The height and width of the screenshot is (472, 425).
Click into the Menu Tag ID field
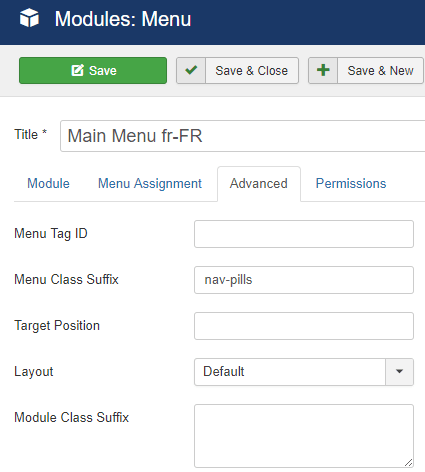pos(304,234)
